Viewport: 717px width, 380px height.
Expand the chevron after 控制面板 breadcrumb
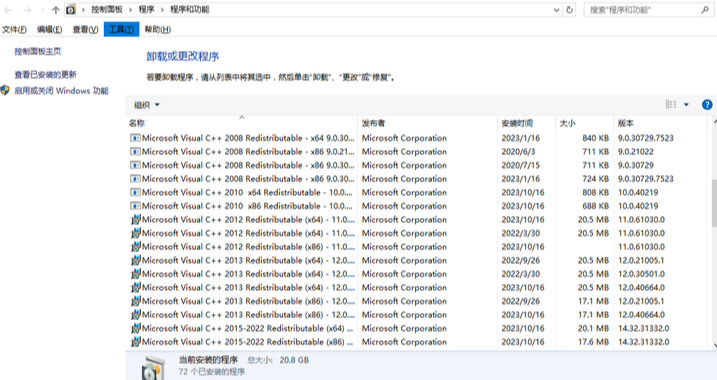(130, 10)
